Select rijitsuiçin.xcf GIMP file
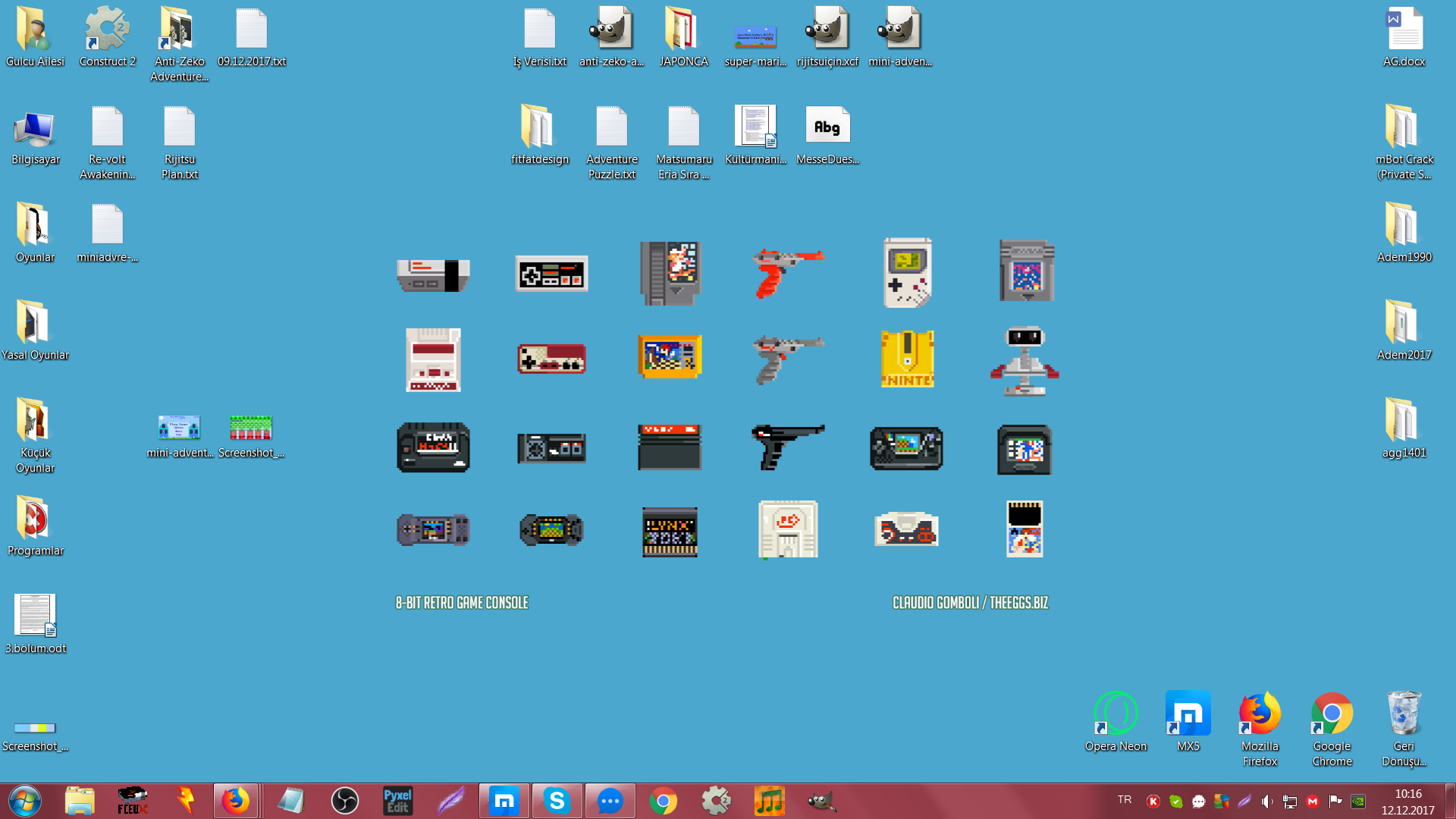 coord(827,38)
